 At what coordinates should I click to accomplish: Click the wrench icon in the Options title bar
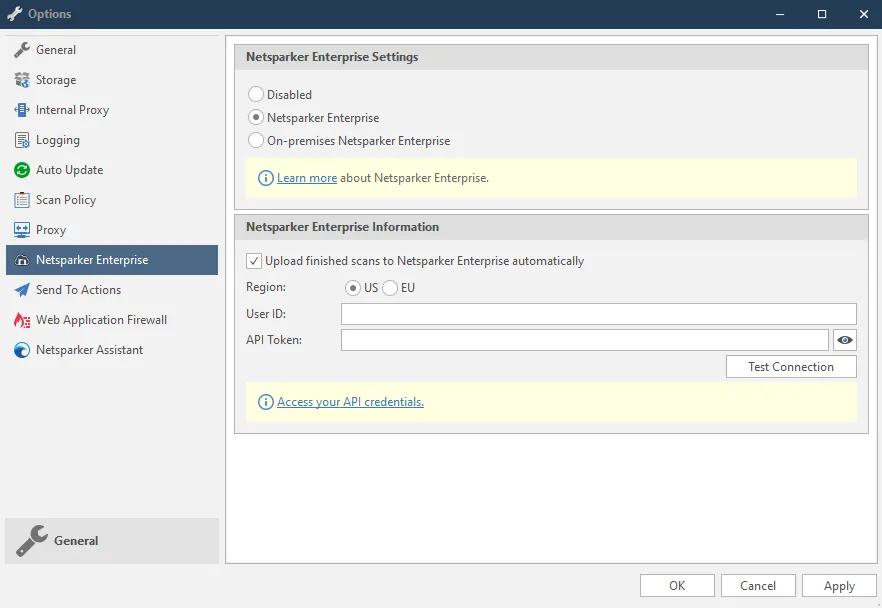15,14
